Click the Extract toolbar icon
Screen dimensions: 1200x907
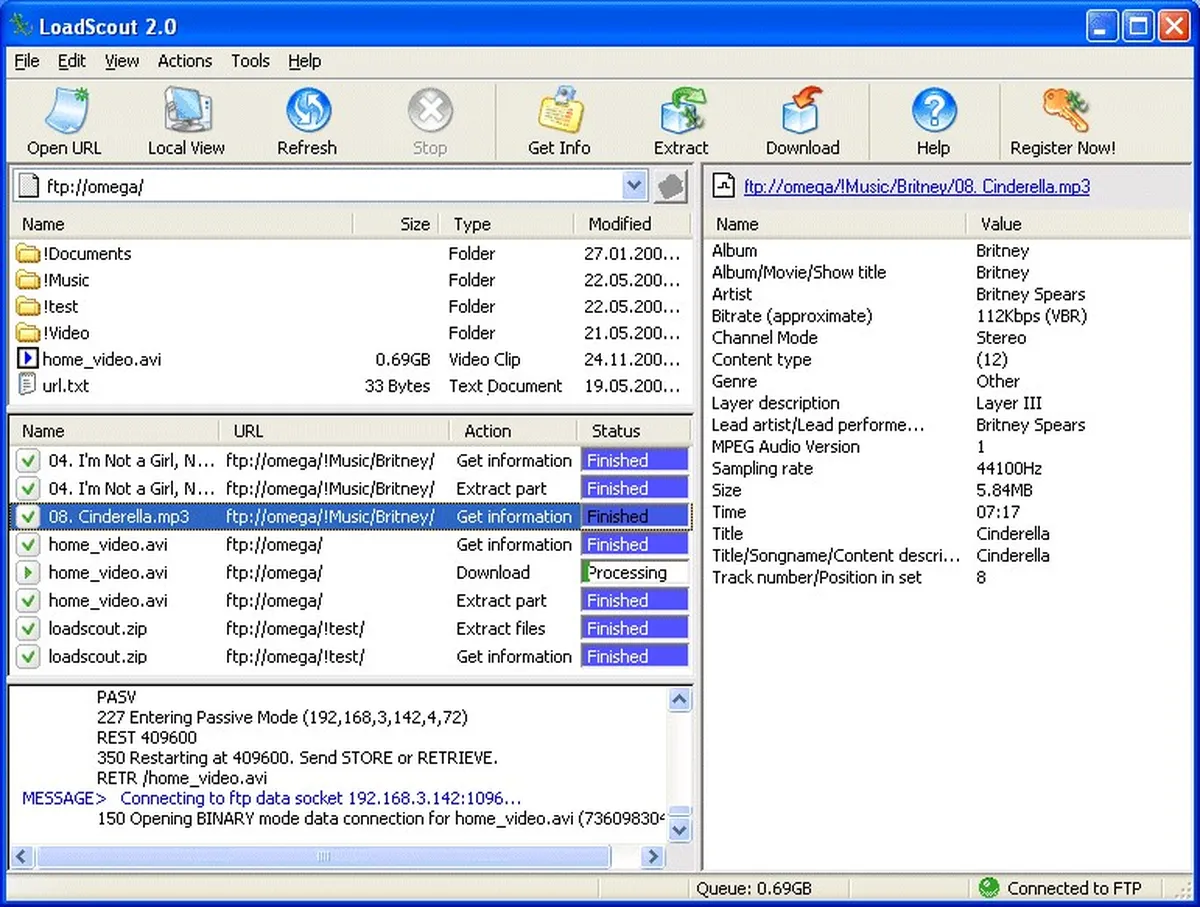click(681, 120)
